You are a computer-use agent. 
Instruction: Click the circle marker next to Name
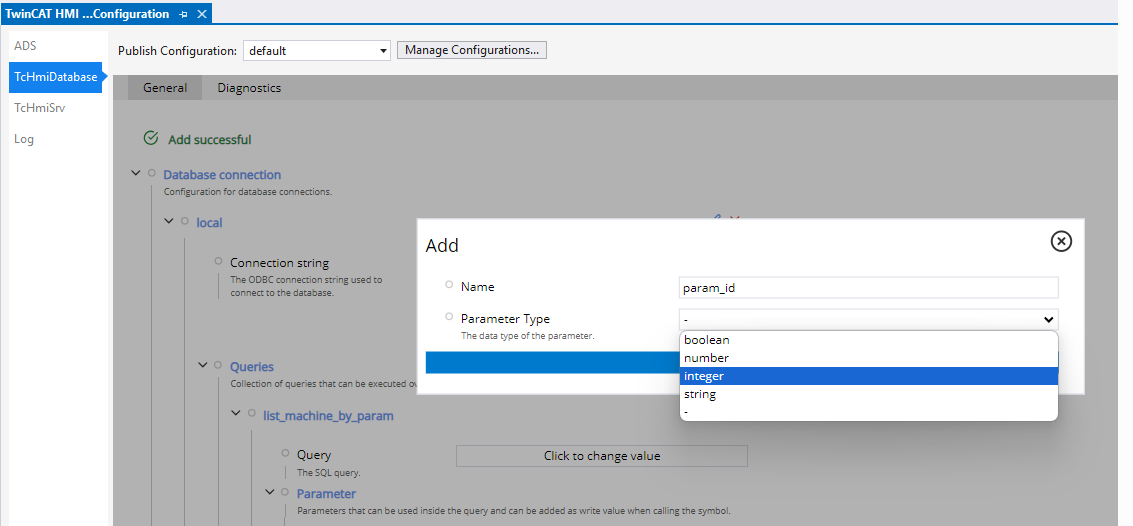pos(449,285)
